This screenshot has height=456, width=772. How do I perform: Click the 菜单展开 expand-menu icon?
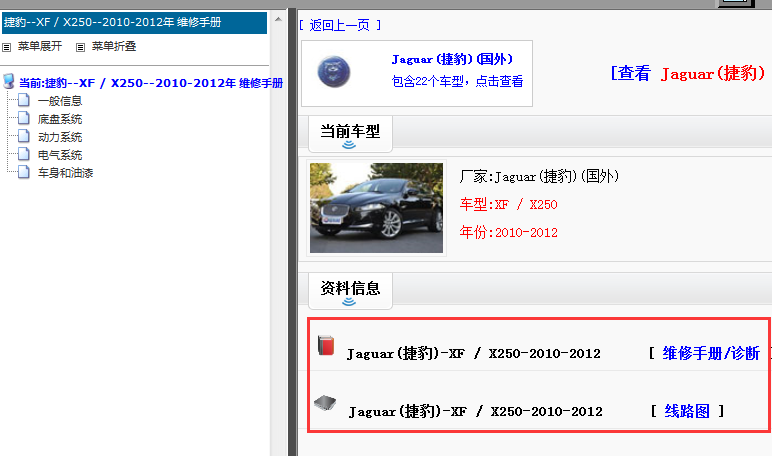[6, 47]
